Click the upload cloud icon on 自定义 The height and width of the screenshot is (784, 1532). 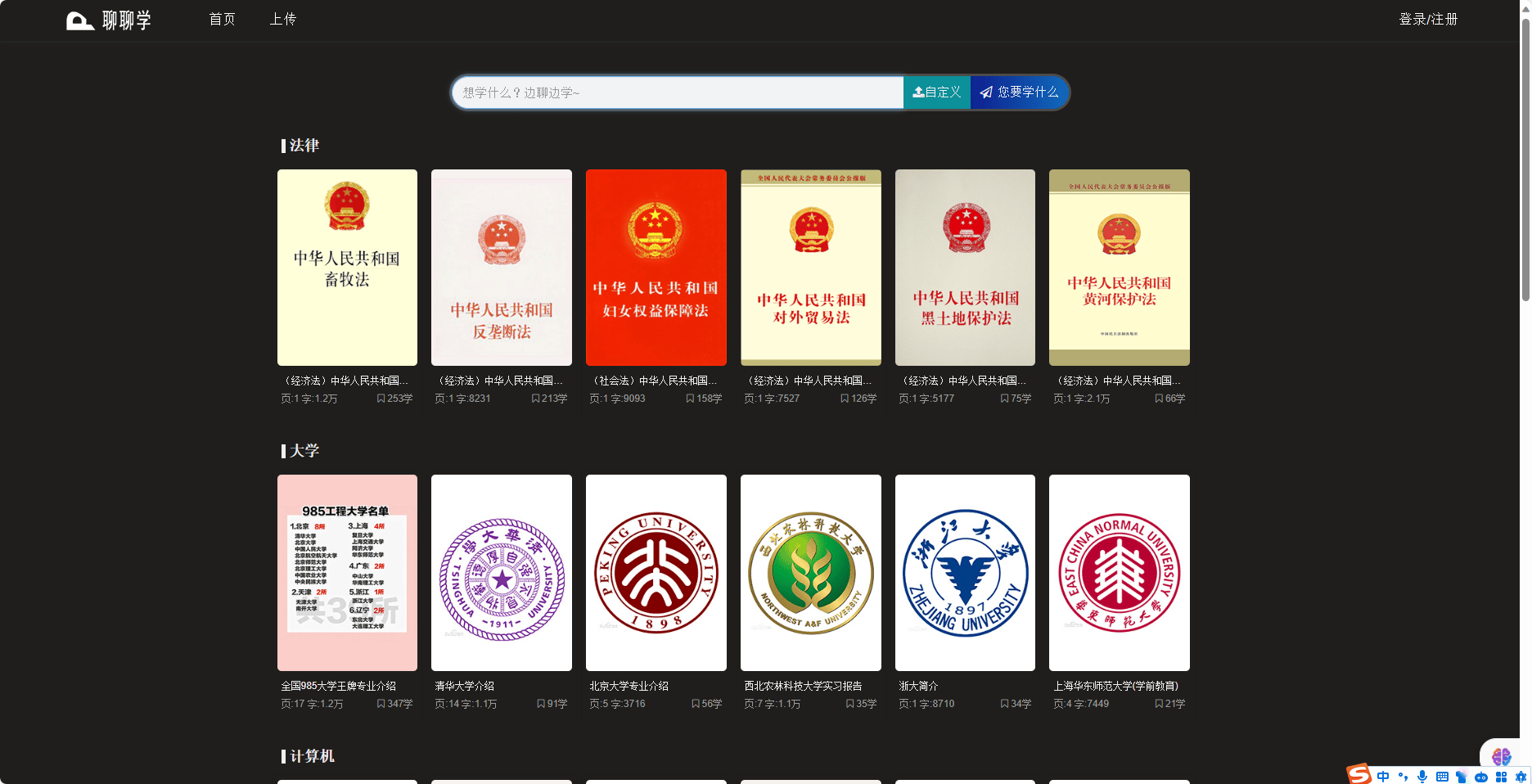917,92
